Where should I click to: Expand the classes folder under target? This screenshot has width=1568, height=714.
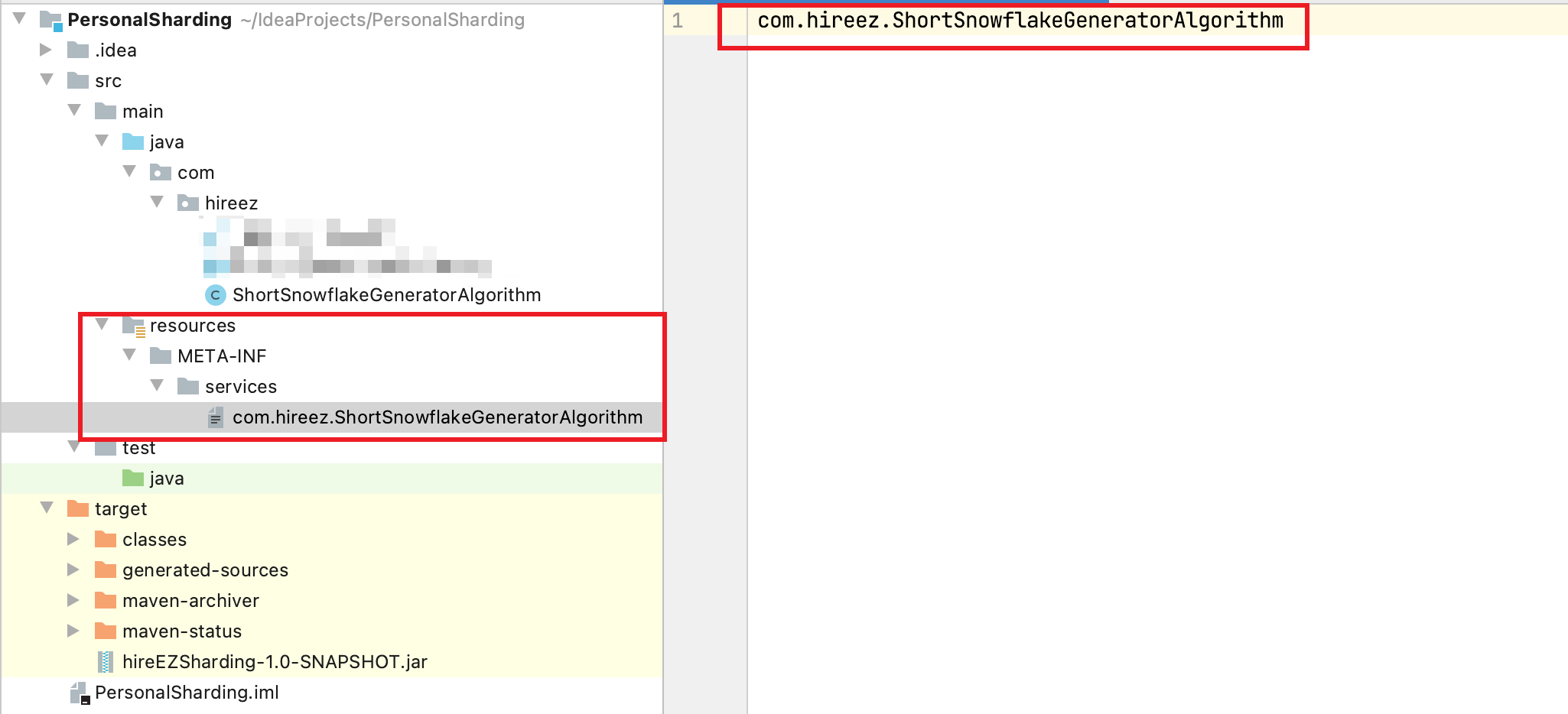(x=73, y=539)
